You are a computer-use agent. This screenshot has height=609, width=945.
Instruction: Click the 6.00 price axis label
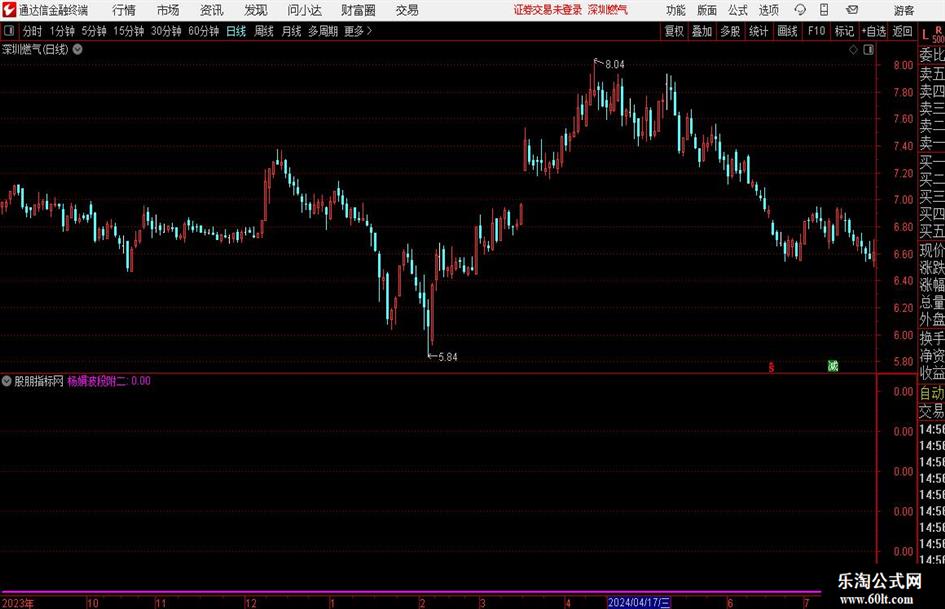(903, 335)
